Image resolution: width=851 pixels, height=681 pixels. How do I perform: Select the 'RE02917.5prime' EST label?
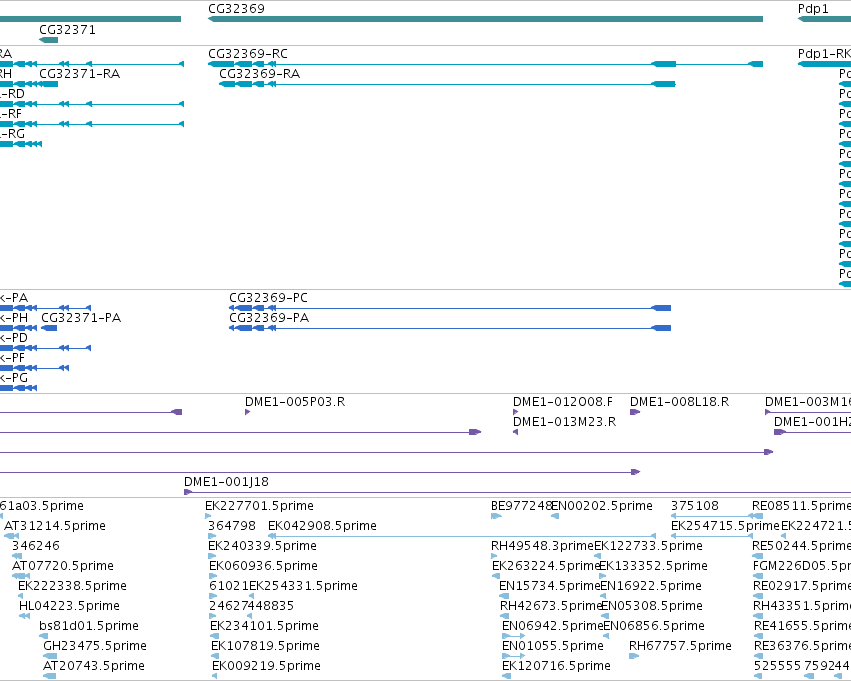(802, 586)
